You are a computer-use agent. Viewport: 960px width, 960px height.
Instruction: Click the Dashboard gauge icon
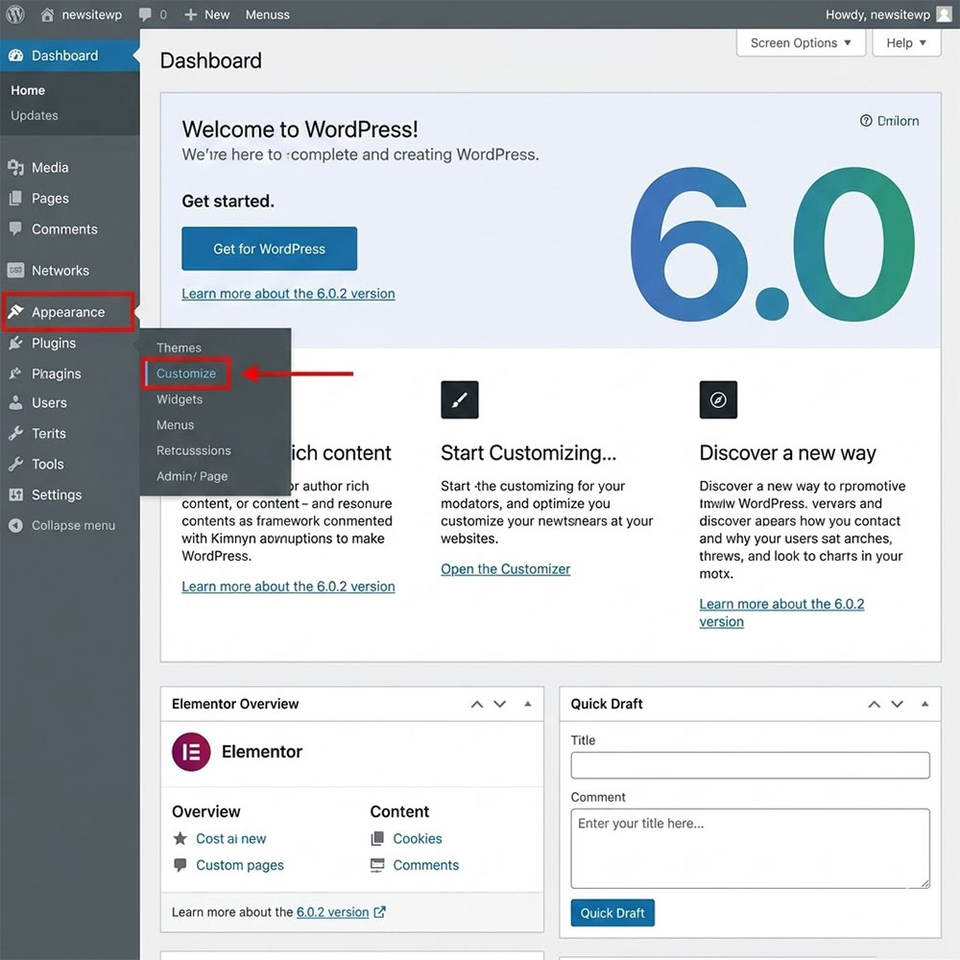pos(16,56)
